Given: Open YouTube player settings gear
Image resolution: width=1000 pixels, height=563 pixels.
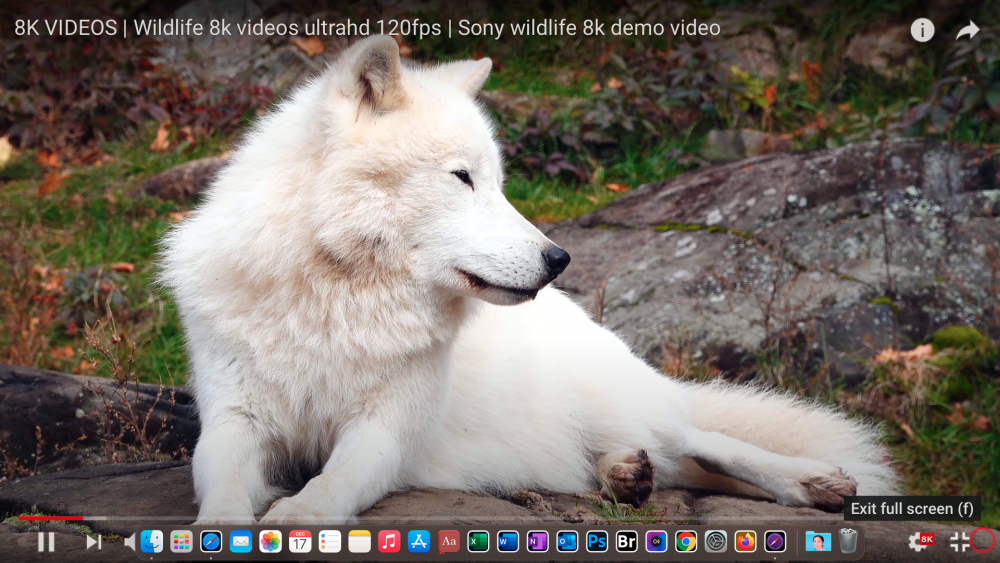Looking at the screenshot, I should 919,542.
